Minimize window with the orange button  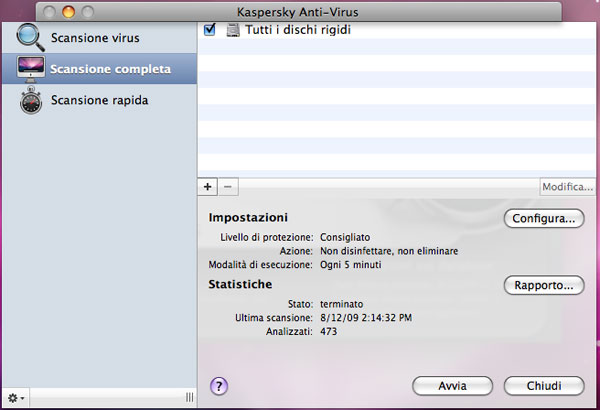click(x=68, y=12)
